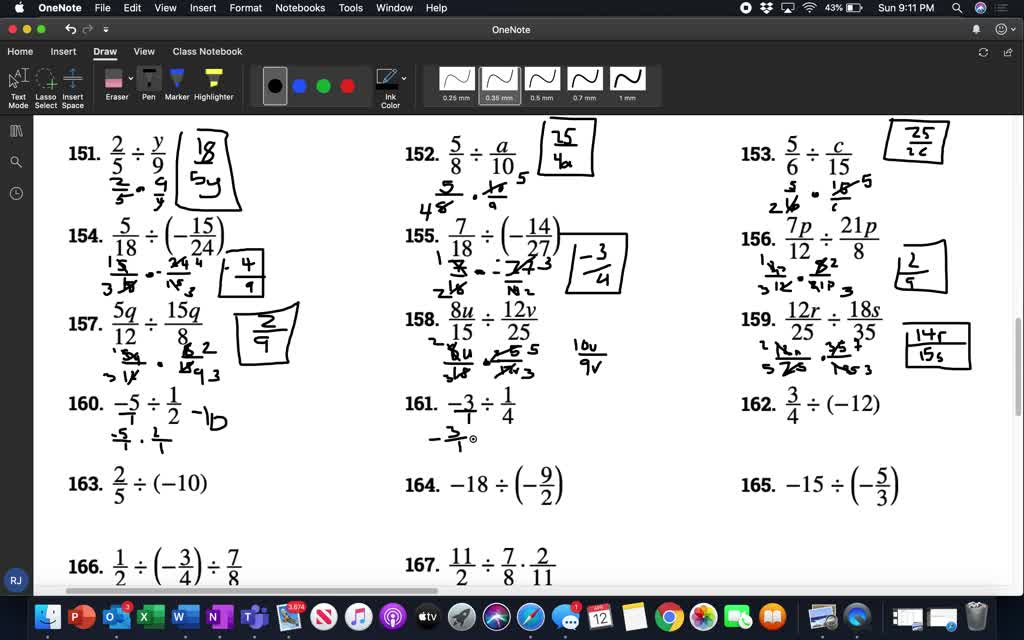Open the Eraser dropdown menu
The image size is (1024, 640).
tap(129, 76)
